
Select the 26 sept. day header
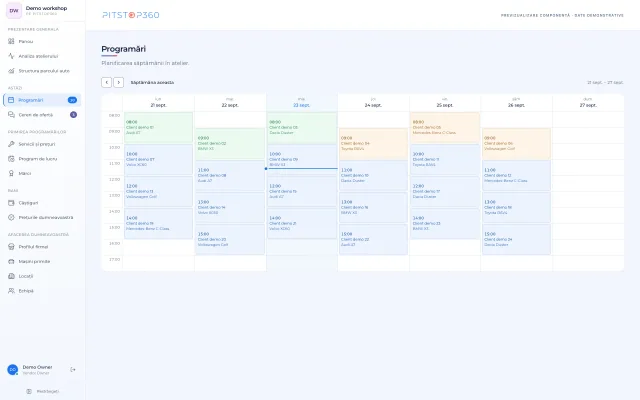click(516, 102)
